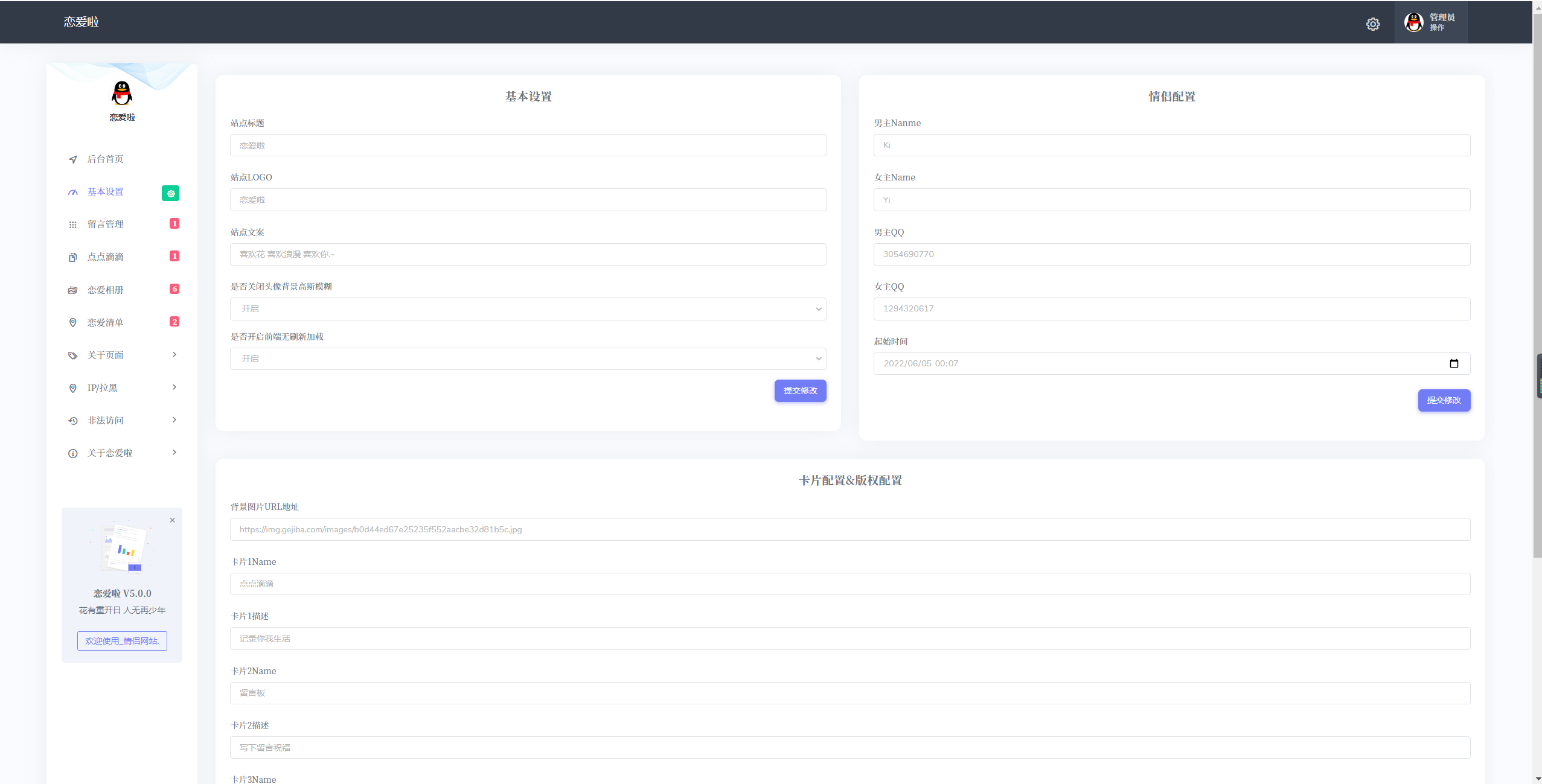Click the admin QQ penguin avatar
The image size is (1542, 784).
click(x=1413, y=22)
